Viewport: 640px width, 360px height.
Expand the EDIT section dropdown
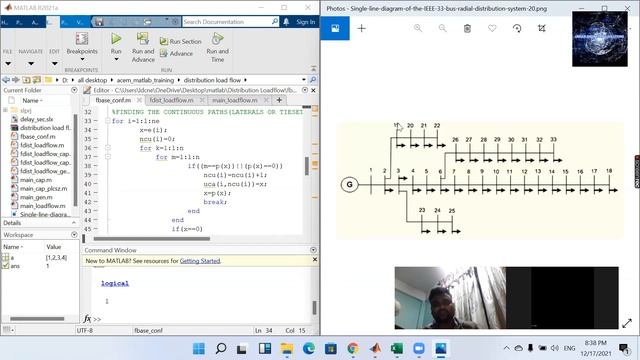click(x=54, y=64)
